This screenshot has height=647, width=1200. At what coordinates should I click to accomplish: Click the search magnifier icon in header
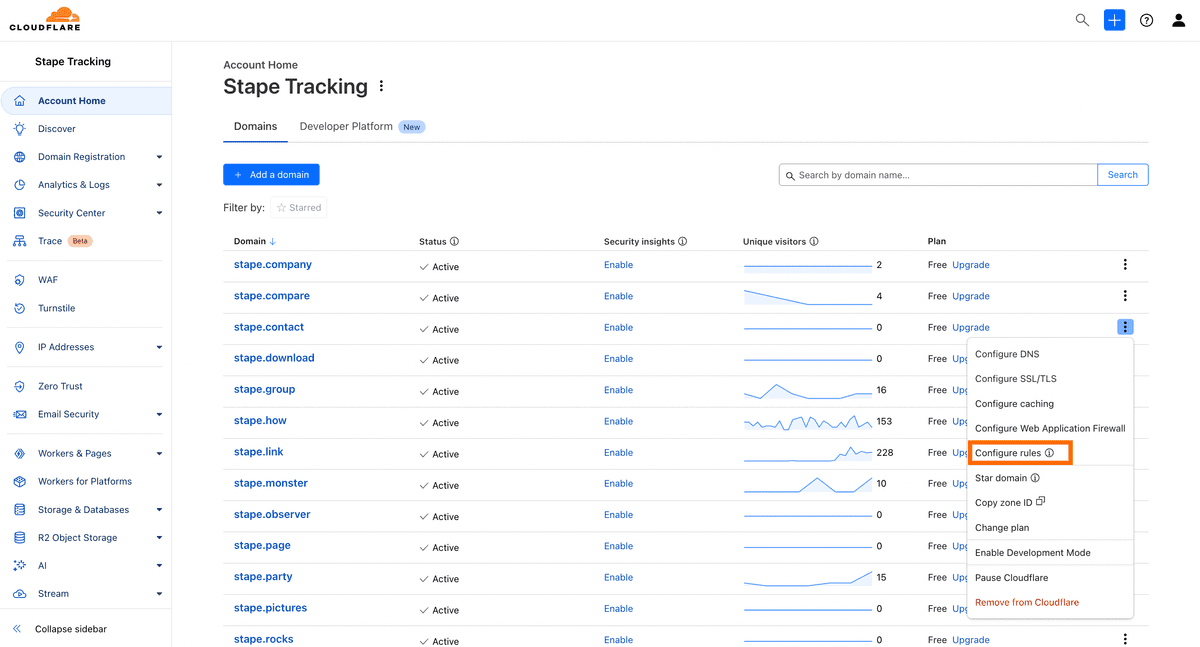pyautogui.click(x=1082, y=20)
